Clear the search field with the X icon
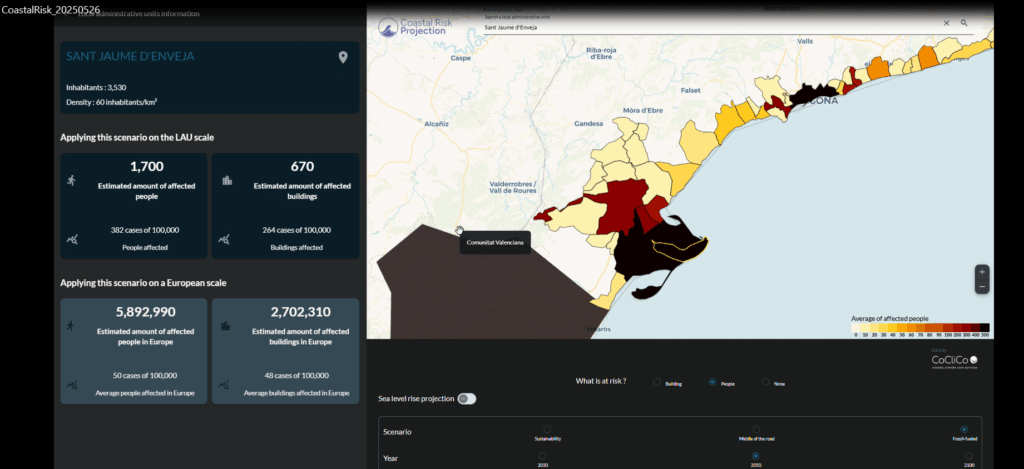 [x=946, y=23]
